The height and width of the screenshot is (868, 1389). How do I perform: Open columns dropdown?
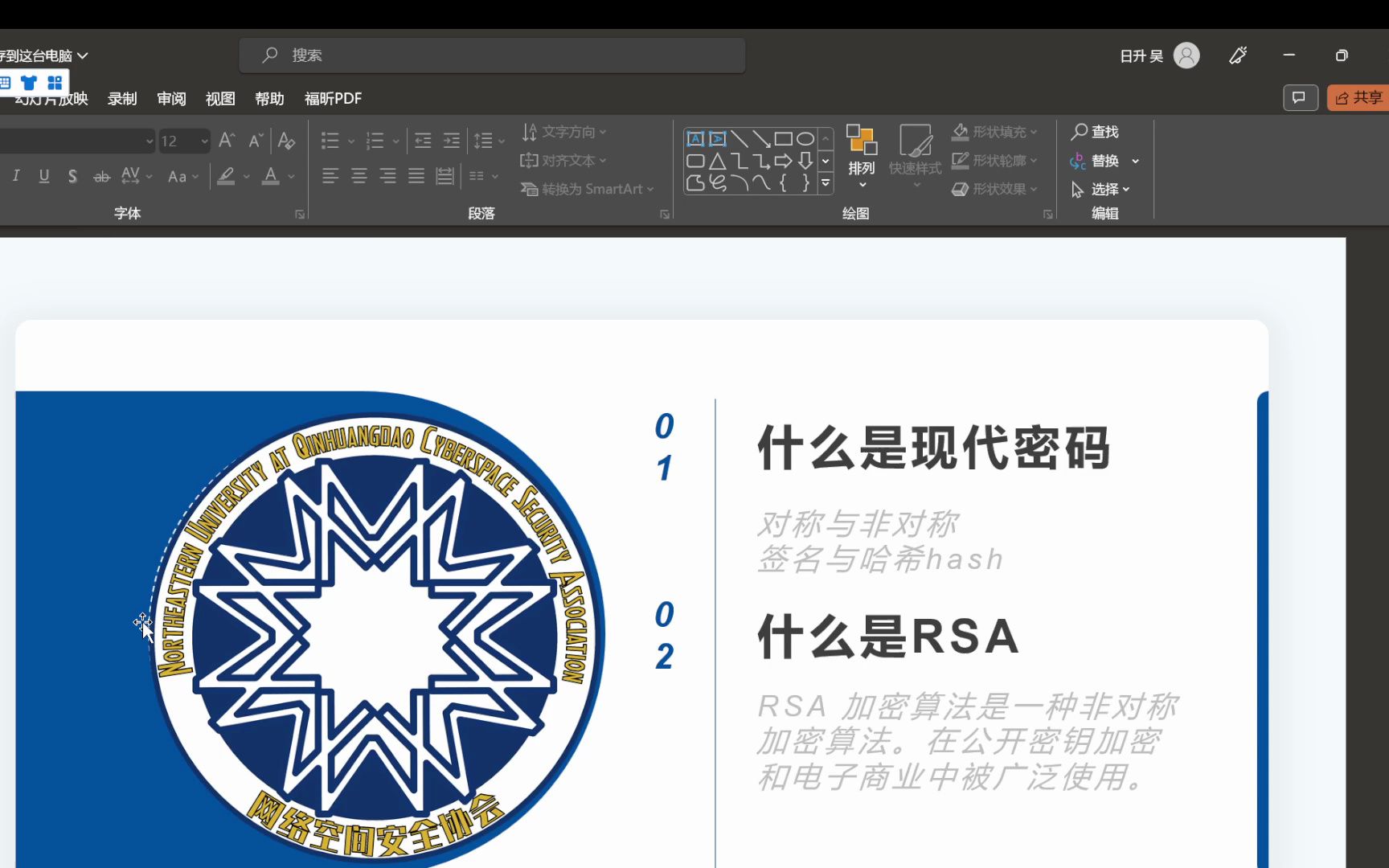coord(484,176)
